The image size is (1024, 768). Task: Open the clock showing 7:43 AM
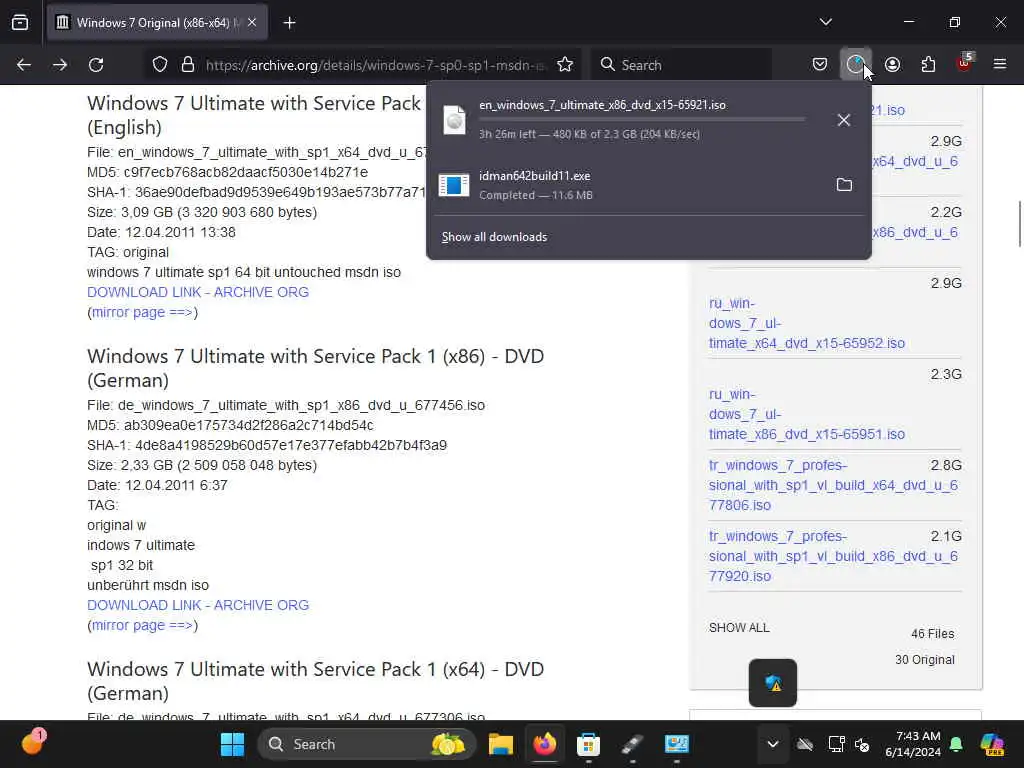point(913,744)
